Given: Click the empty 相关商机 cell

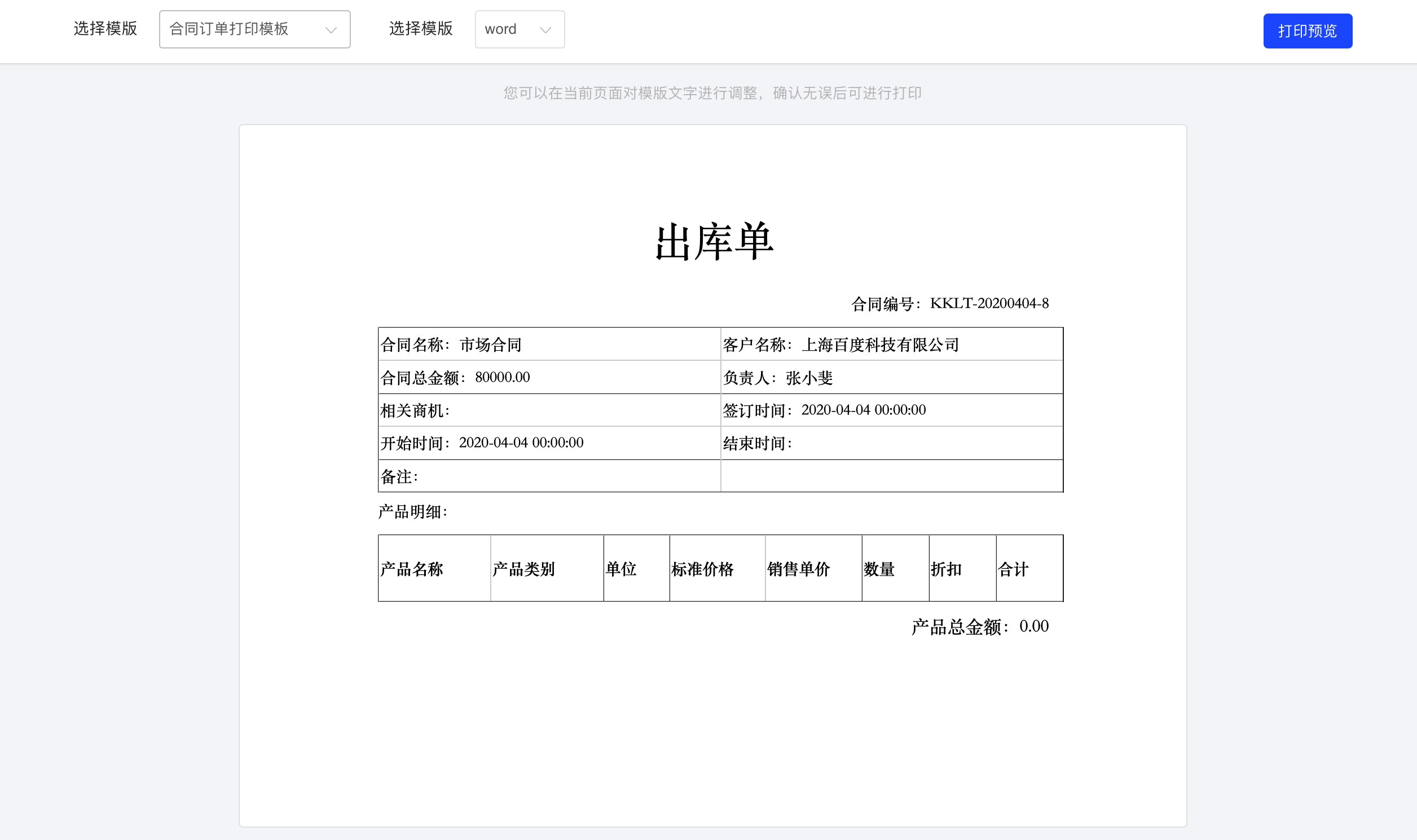Looking at the screenshot, I should pyautogui.click(x=548, y=410).
